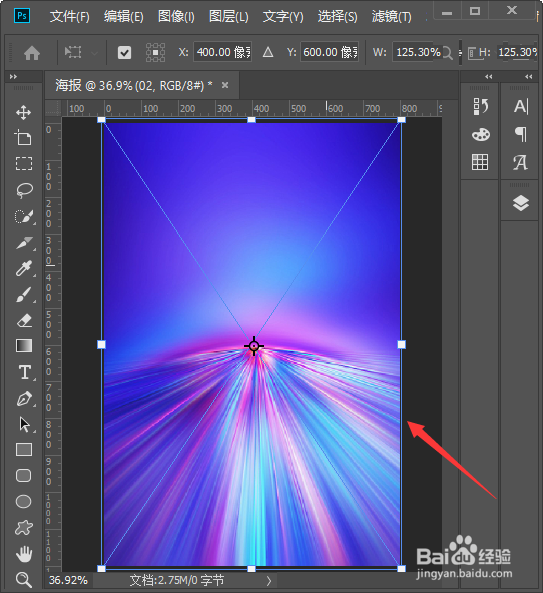This screenshot has width=543, height=593.
Task: Edit the Y position field
Action: pyautogui.click(x=329, y=52)
